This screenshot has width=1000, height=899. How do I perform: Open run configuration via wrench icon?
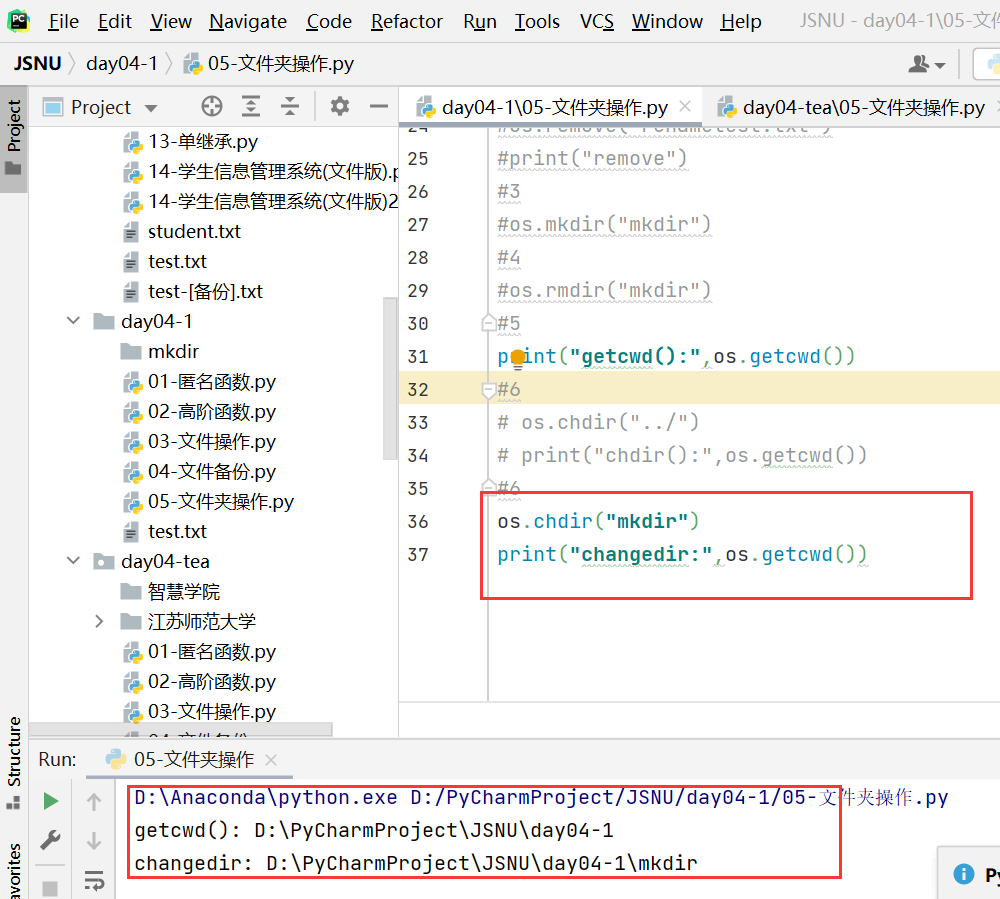pos(50,840)
